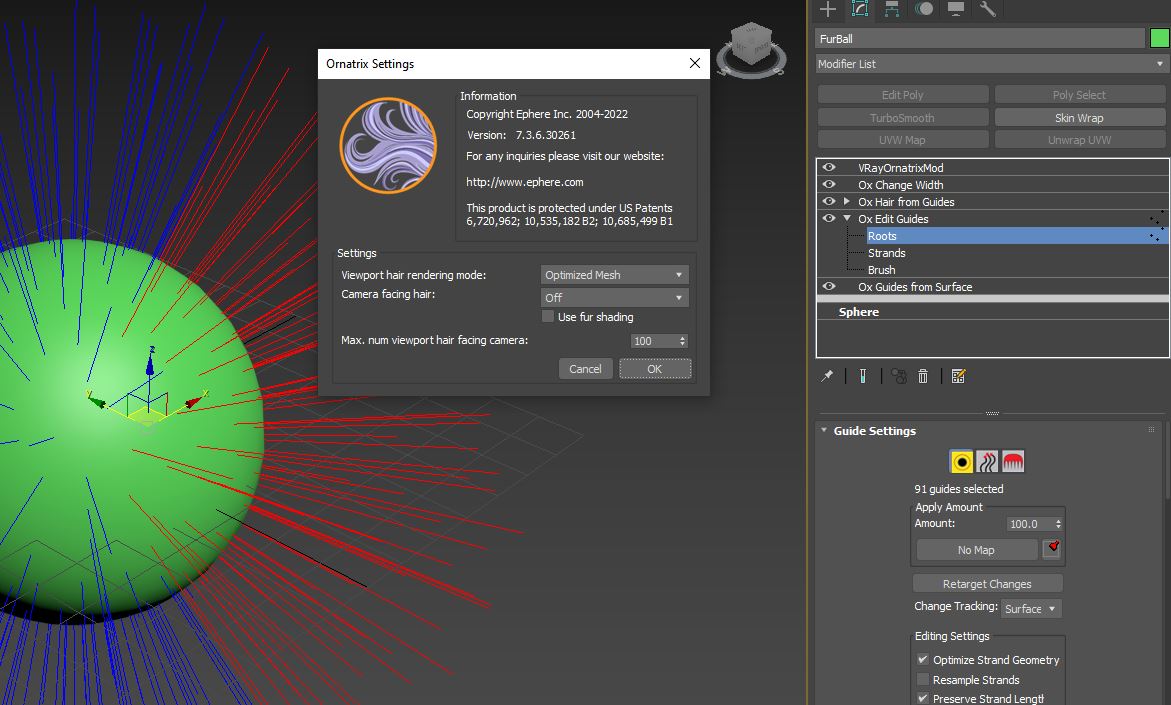This screenshot has width=1171, height=705.
Task: Open the Modifier List dropdown
Action: click(992, 64)
